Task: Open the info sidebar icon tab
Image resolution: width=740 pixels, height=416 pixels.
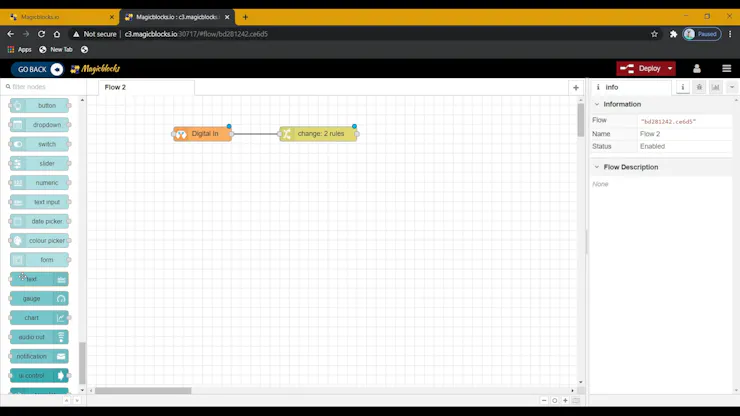Action: point(682,87)
